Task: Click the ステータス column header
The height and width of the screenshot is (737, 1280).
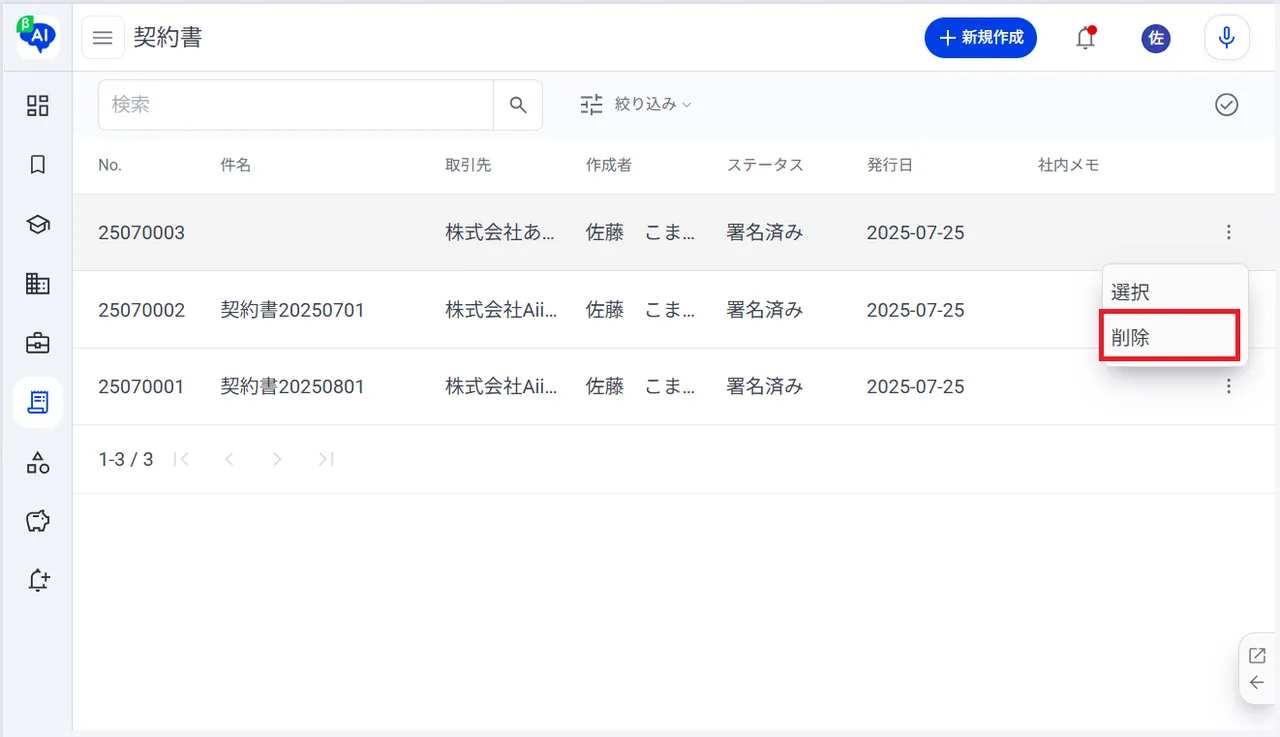Action: pos(765,165)
